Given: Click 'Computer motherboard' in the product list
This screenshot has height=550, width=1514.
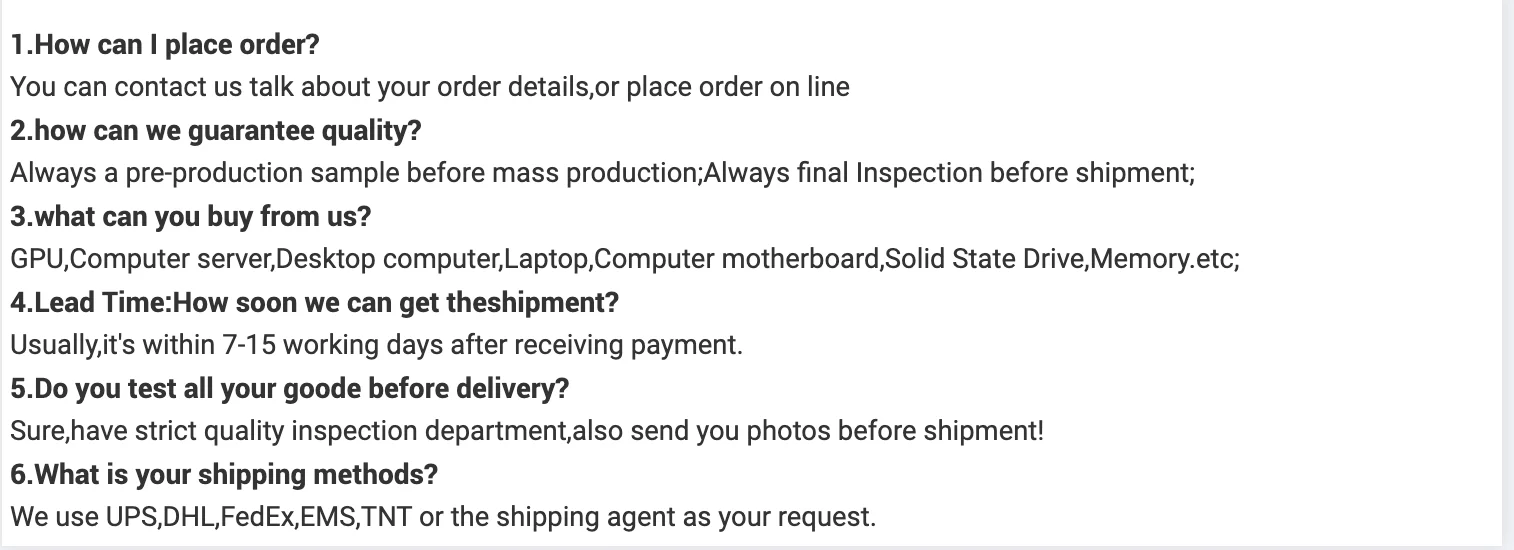Looking at the screenshot, I should point(736,260).
